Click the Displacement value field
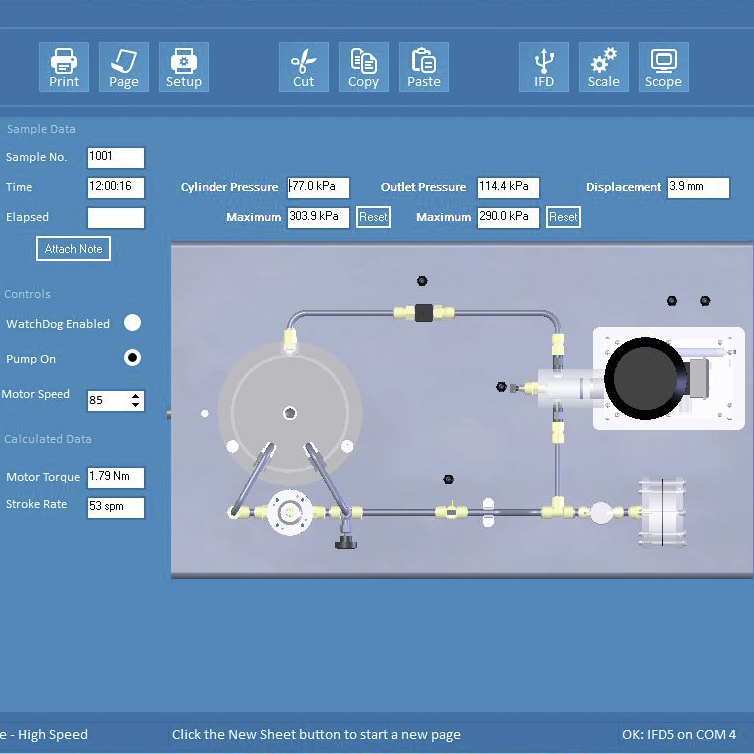The height and width of the screenshot is (754, 754). point(698,187)
